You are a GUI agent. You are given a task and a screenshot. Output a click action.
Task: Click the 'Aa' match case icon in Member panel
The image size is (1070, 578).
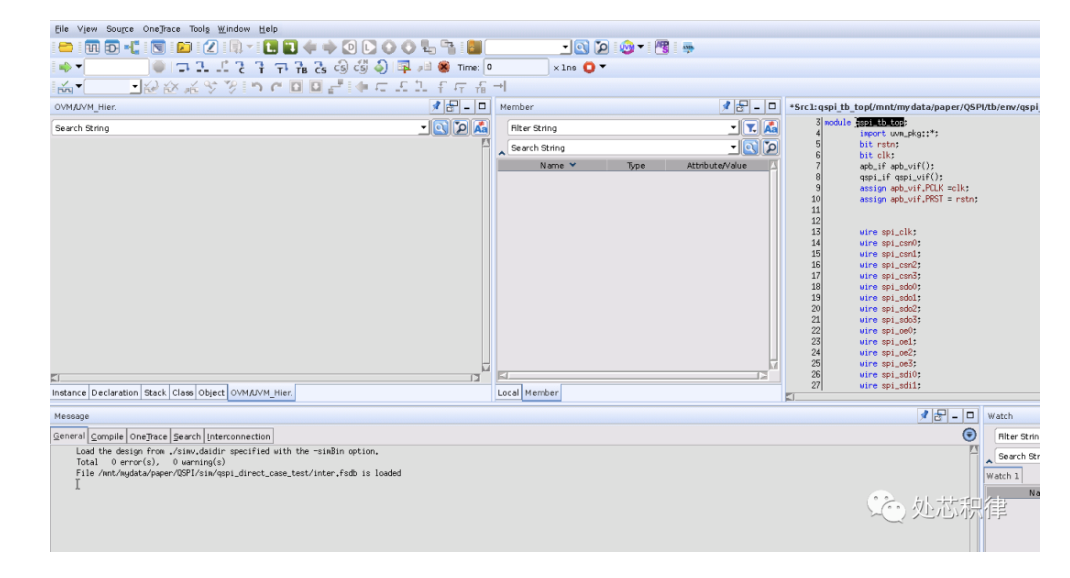[770, 128]
